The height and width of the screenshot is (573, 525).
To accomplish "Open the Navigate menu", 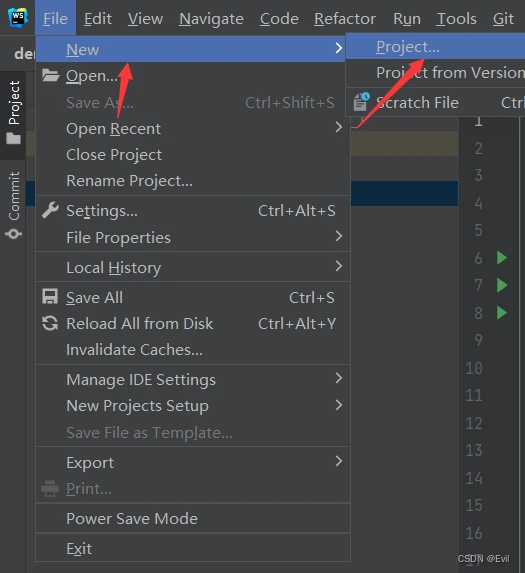I will (211, 19).
